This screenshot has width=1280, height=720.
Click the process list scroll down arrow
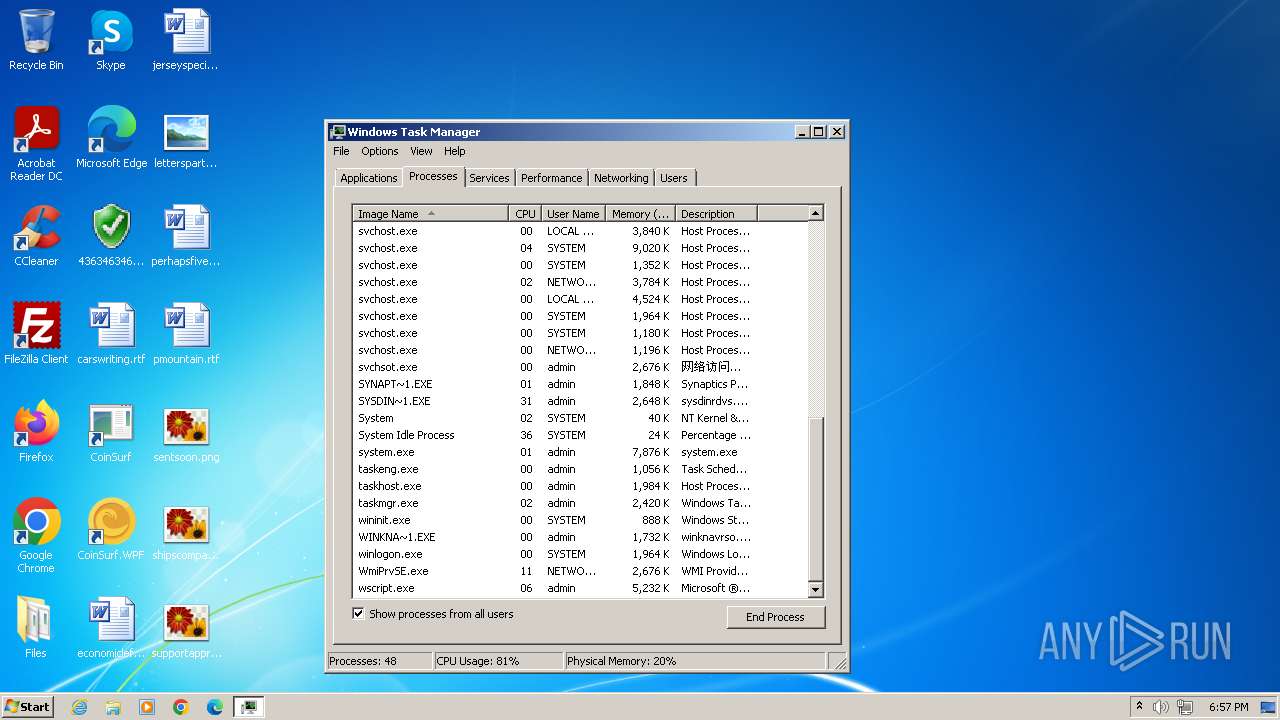click(x=815, y=590)
